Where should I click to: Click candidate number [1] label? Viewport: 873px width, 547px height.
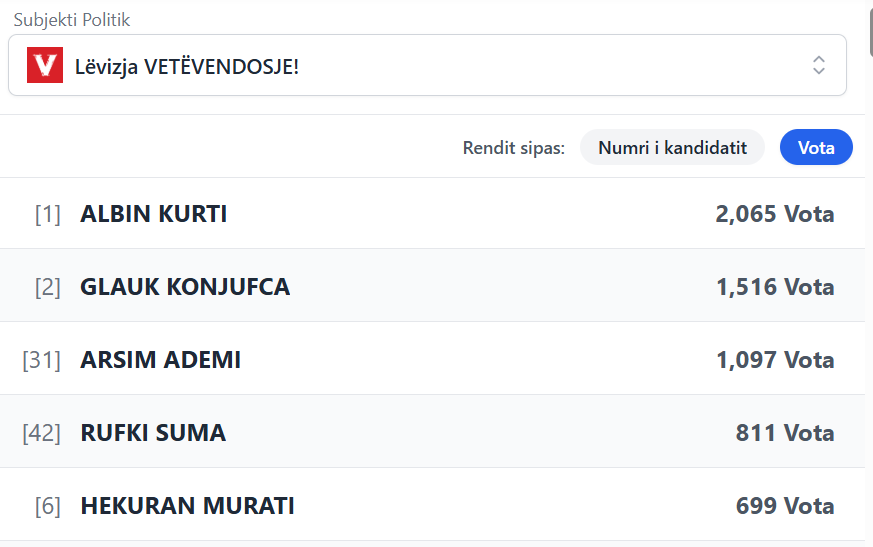coord(48,214)
